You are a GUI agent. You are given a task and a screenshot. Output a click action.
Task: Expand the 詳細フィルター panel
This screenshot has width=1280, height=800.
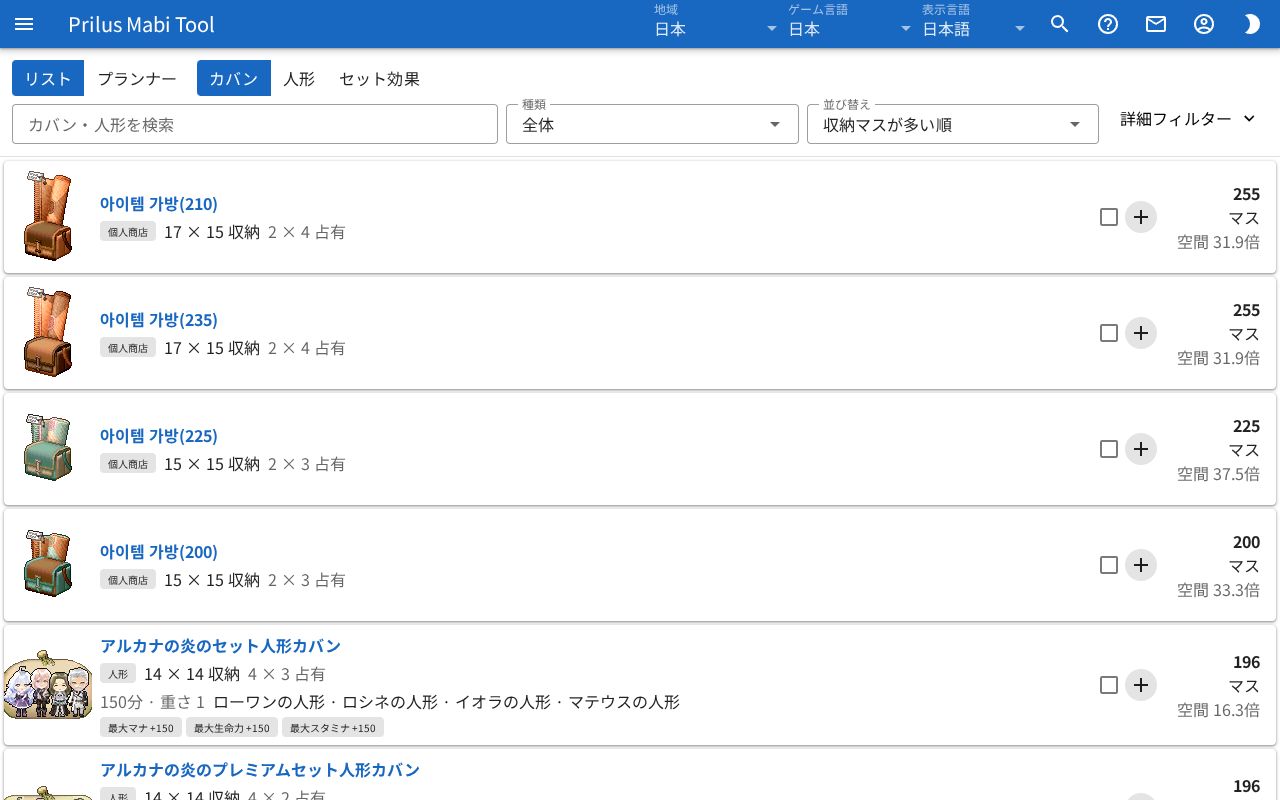pyautogui.click(x=1188, y=119)
